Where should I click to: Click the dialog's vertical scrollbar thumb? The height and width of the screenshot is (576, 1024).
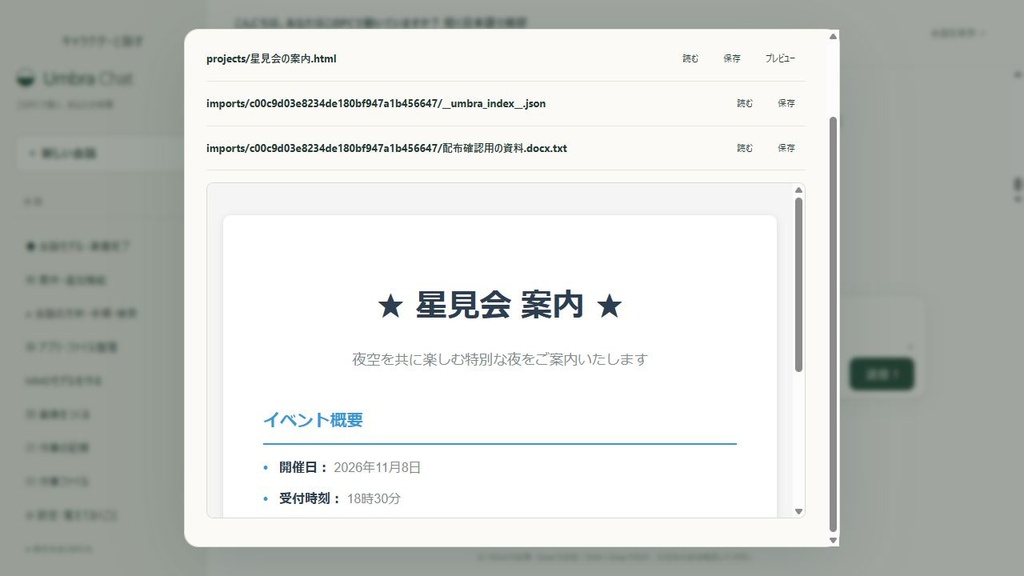point(833,325)
